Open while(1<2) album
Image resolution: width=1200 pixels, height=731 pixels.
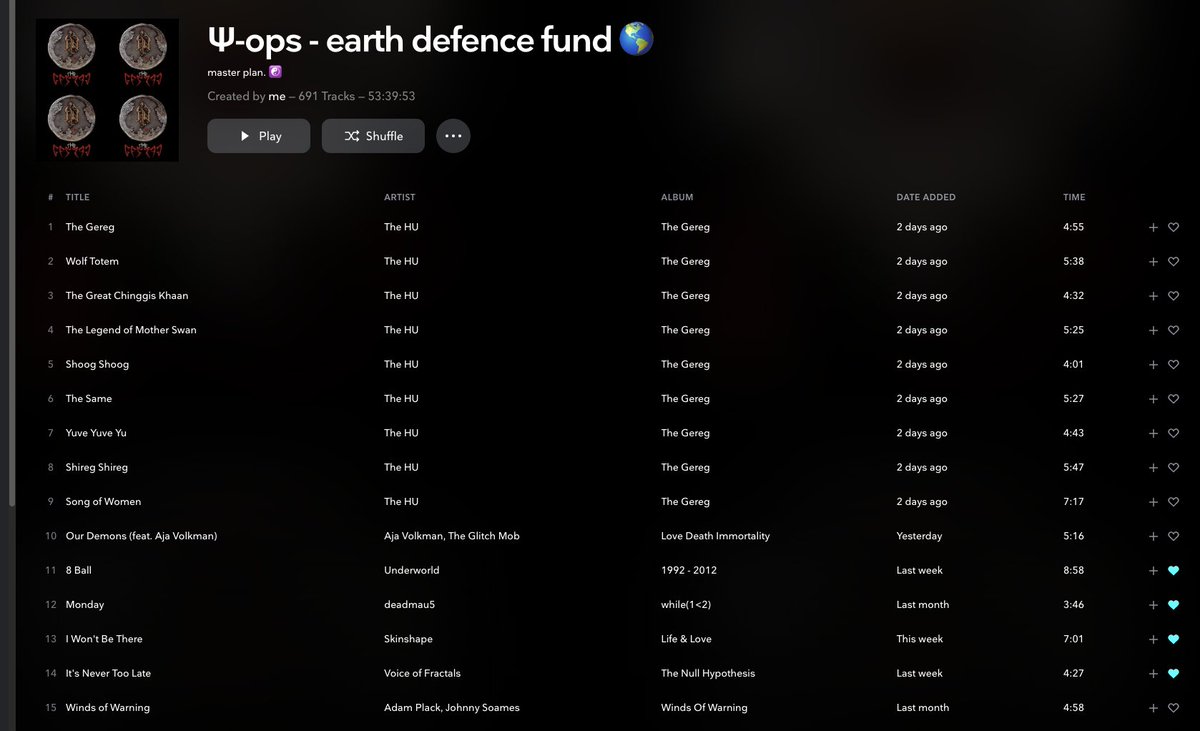point(688,605)
